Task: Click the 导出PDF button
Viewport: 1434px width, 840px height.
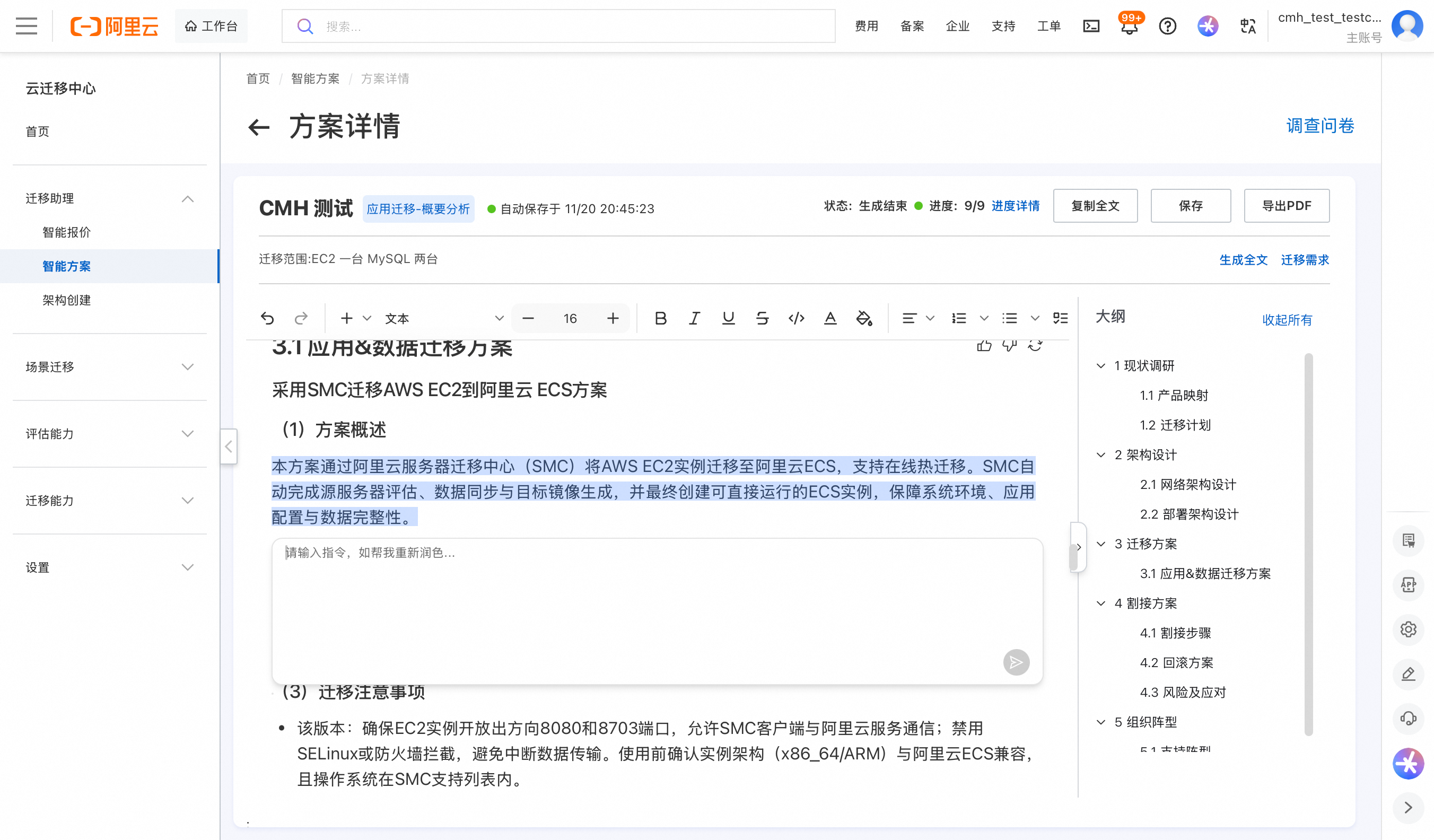Action: pyautogui.click(x=1286, y=205)
